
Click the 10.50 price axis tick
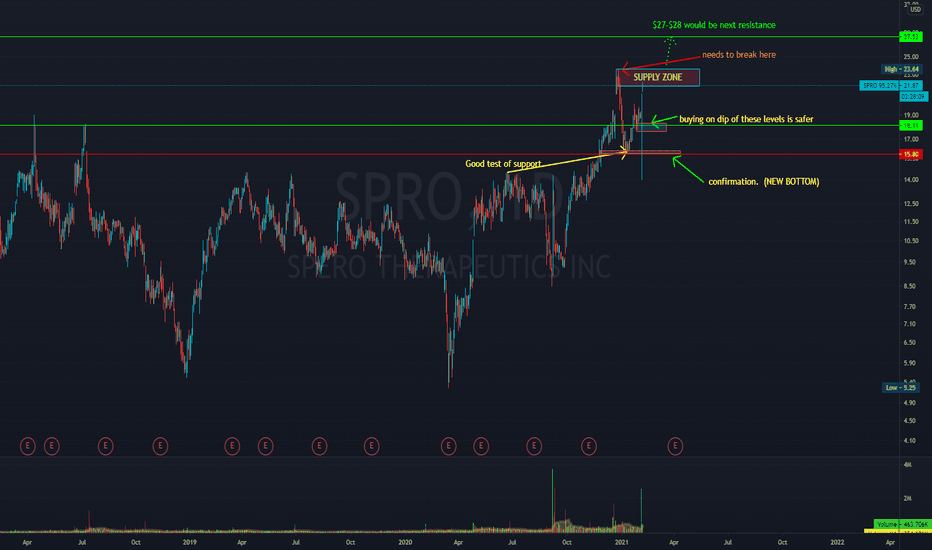(911, 241)
